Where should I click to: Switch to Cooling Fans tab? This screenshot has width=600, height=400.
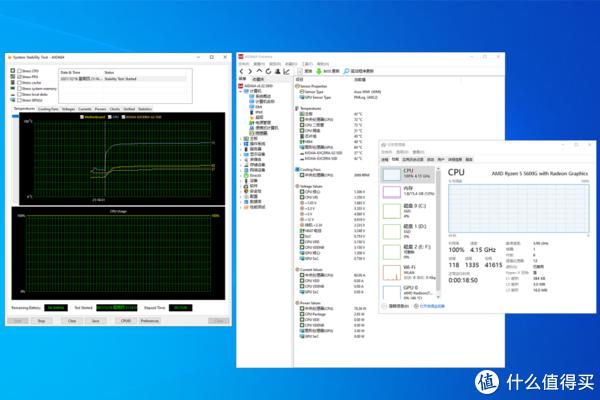pos(48,109)
